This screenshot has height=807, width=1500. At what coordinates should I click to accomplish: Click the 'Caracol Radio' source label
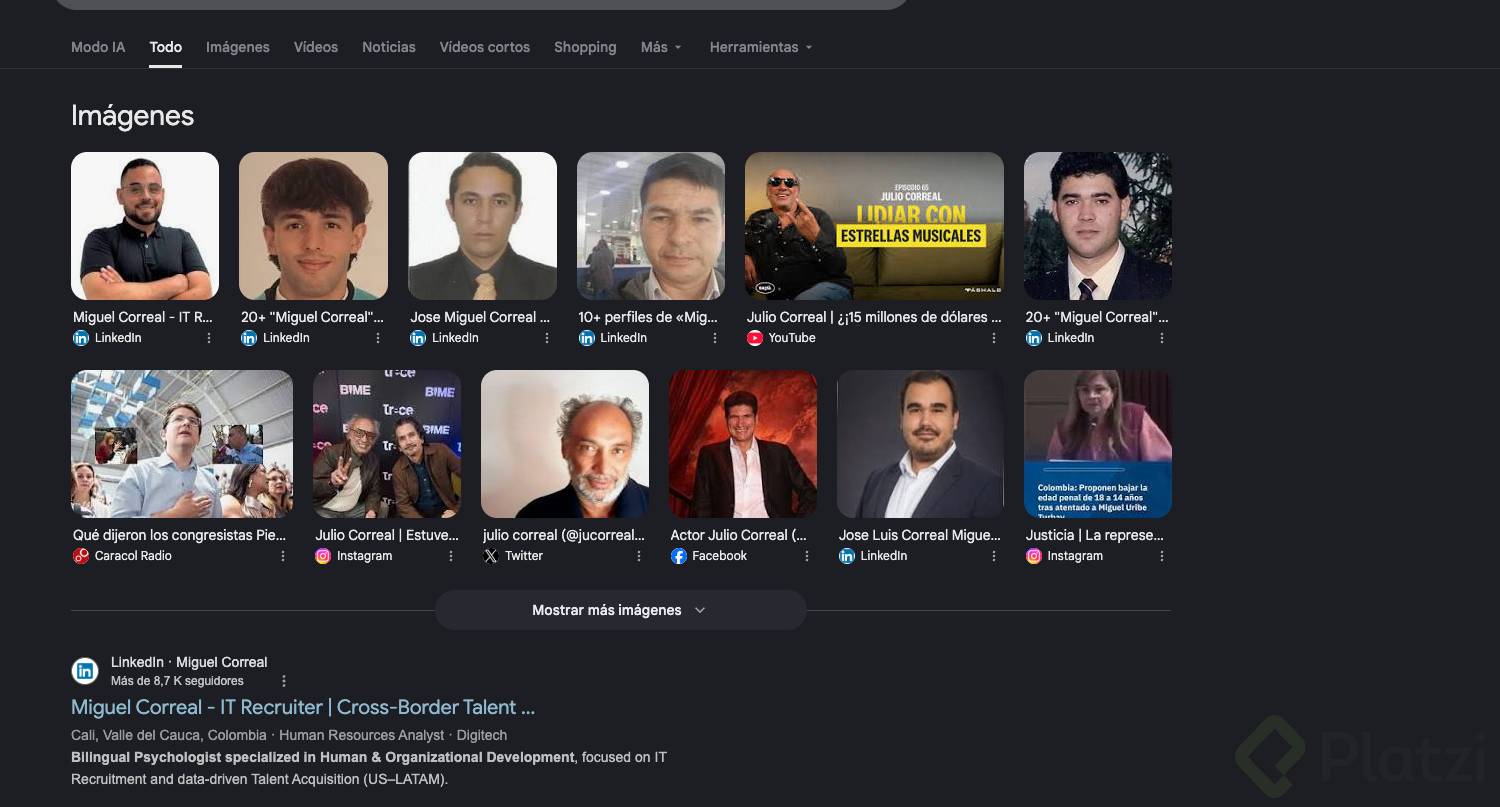(x=133, y=556)
